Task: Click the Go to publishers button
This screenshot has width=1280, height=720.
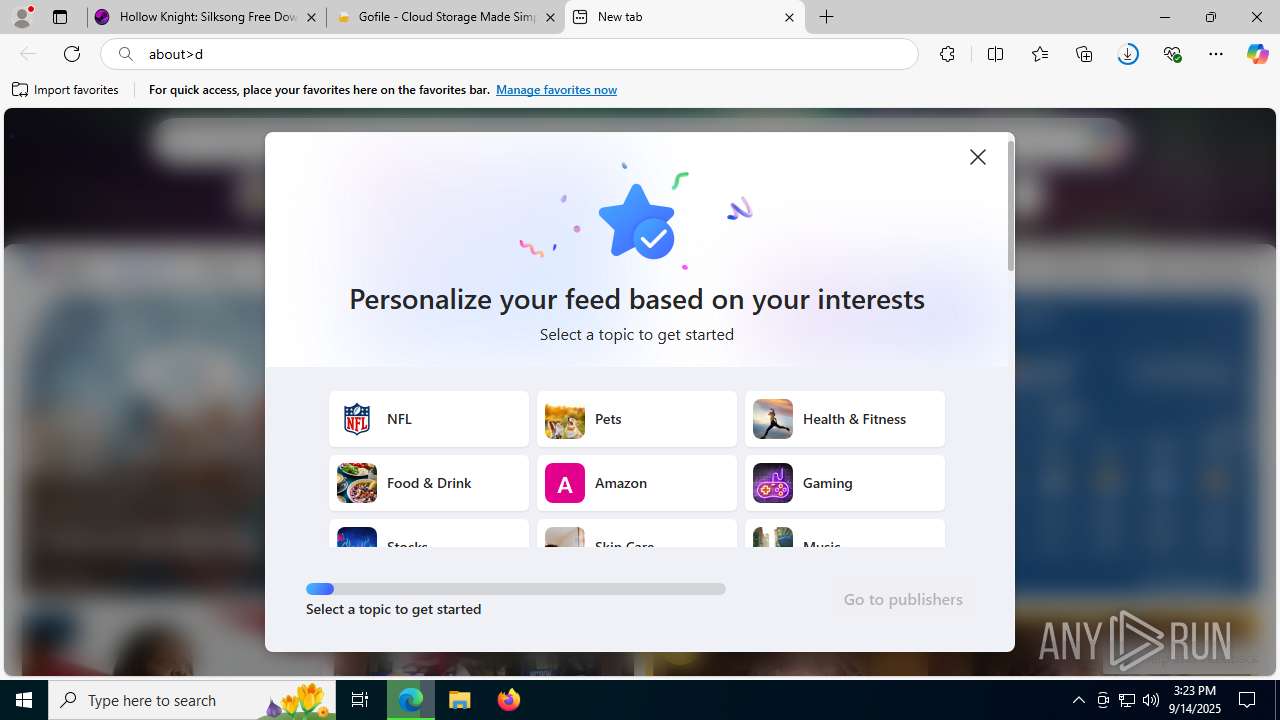Action: [903, 599]
